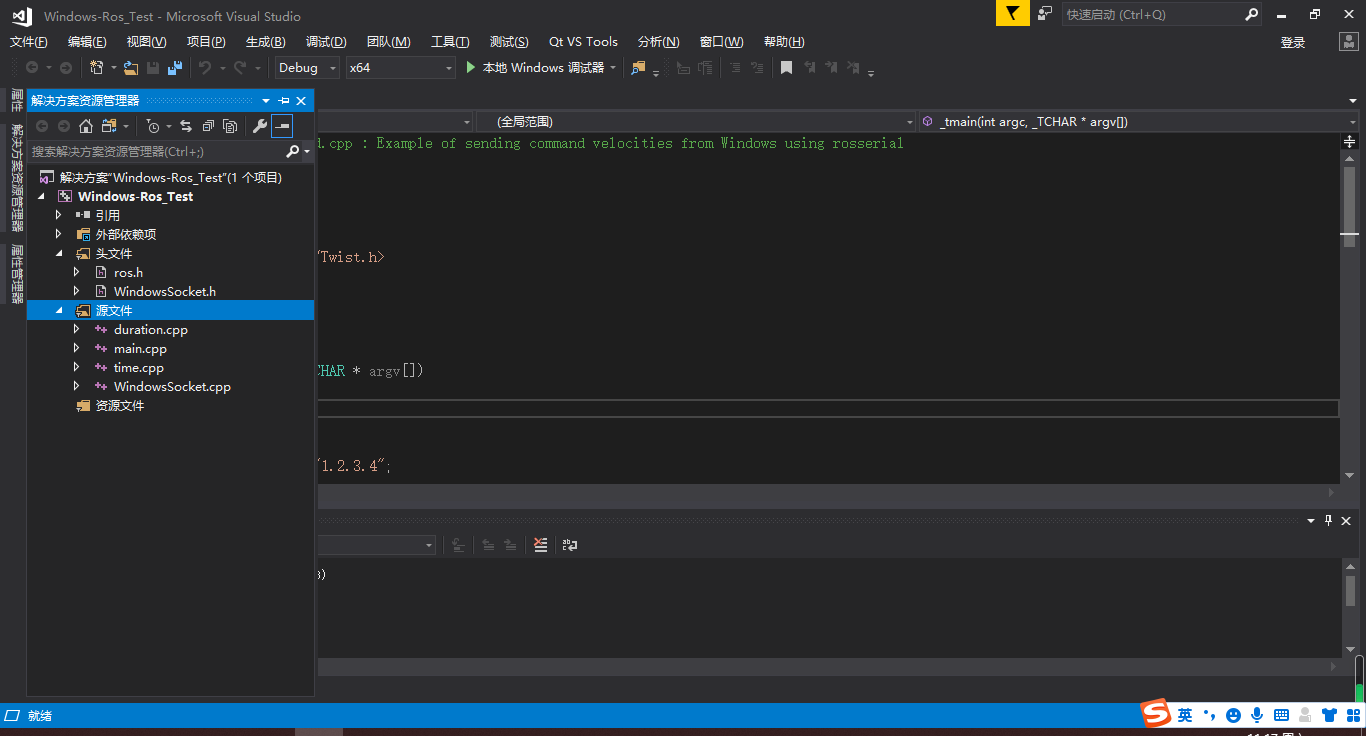Open the 文件(F) menu
The width and height of the screenshot is (1366, 736).
[29, 42]
